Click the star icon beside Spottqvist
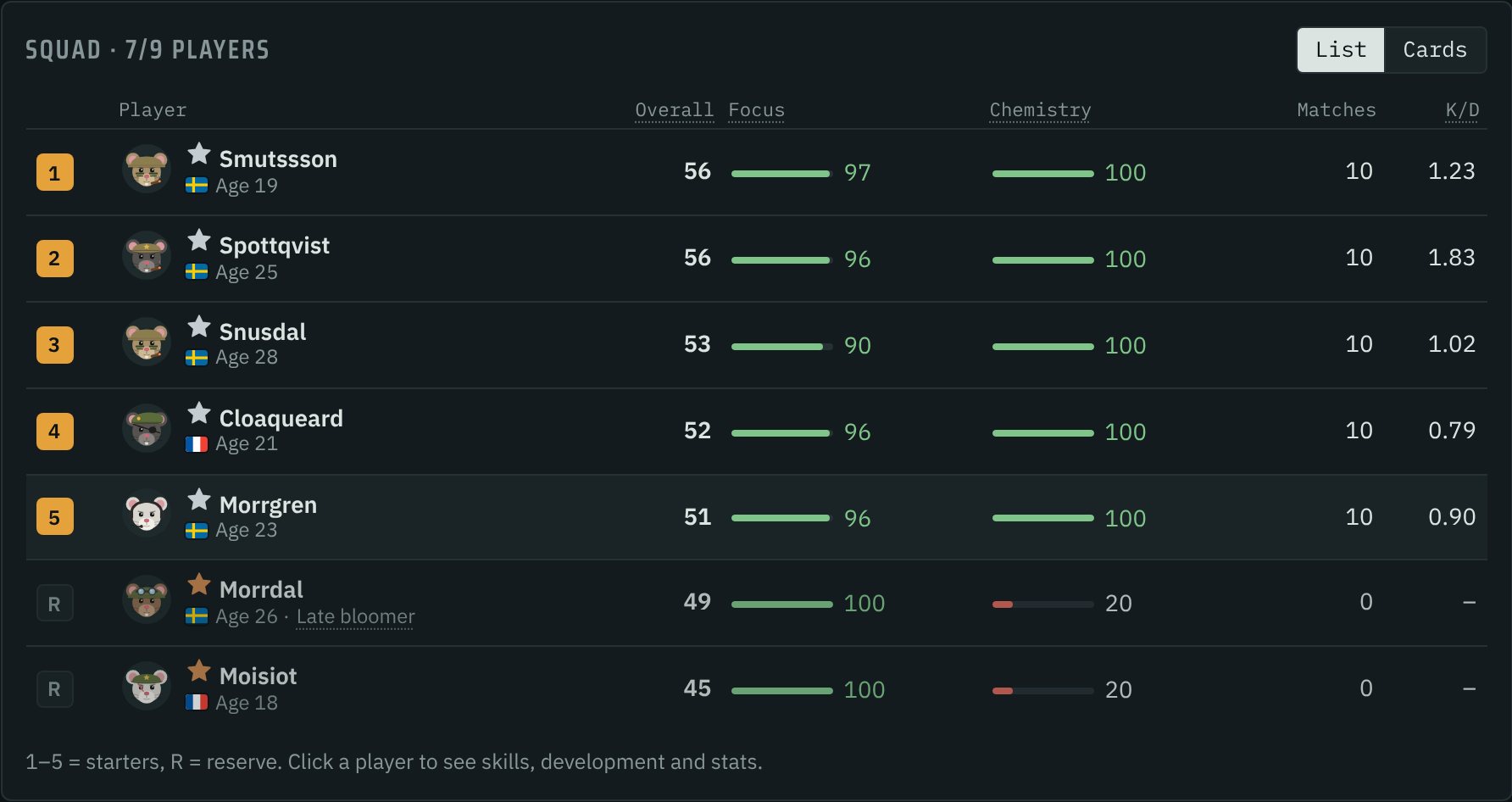The height and width of the screenshot is (802, 1512). click(199, 240)
